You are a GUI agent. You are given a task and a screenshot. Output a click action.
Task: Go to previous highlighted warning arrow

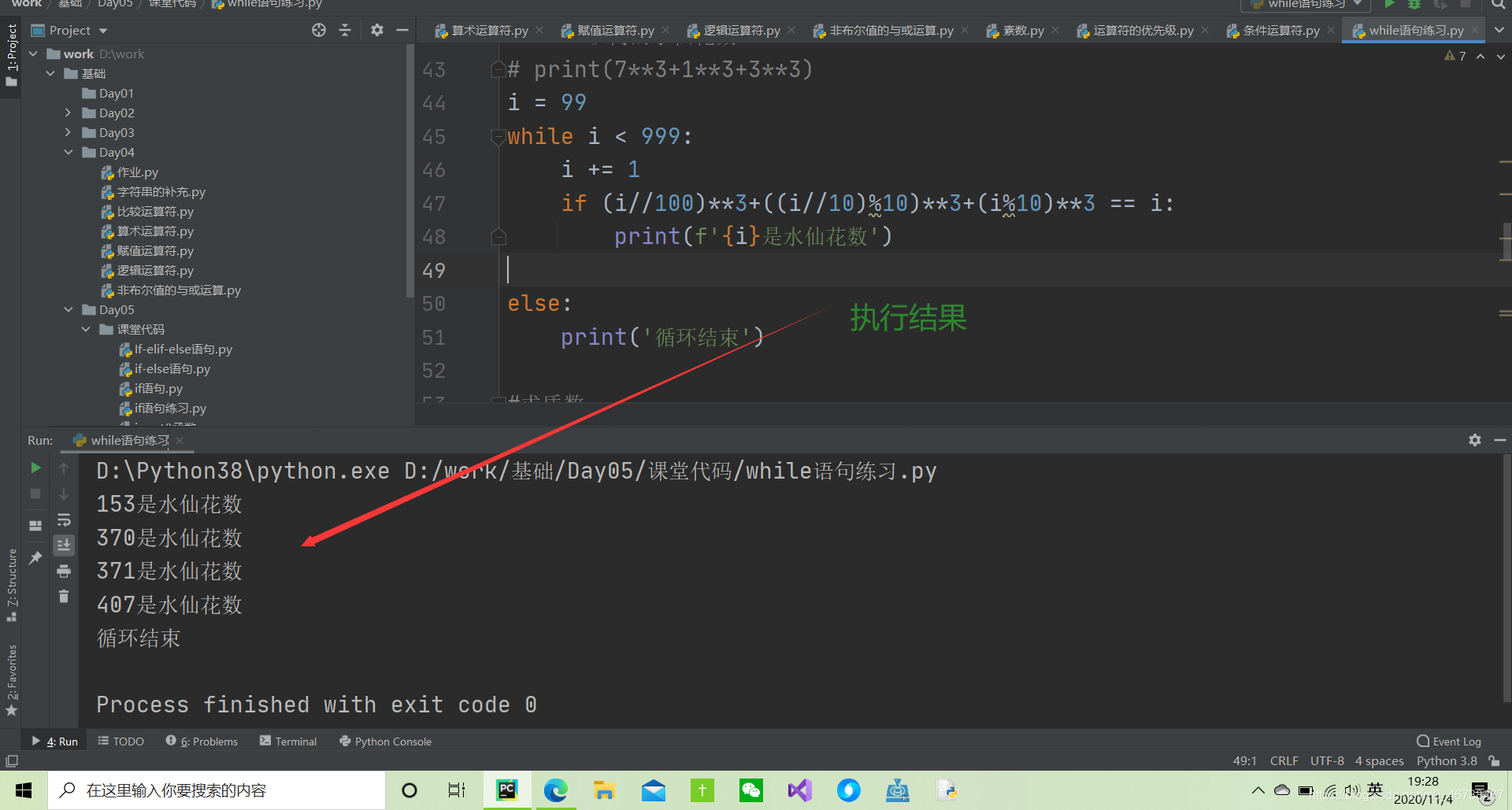(1480, 56)
